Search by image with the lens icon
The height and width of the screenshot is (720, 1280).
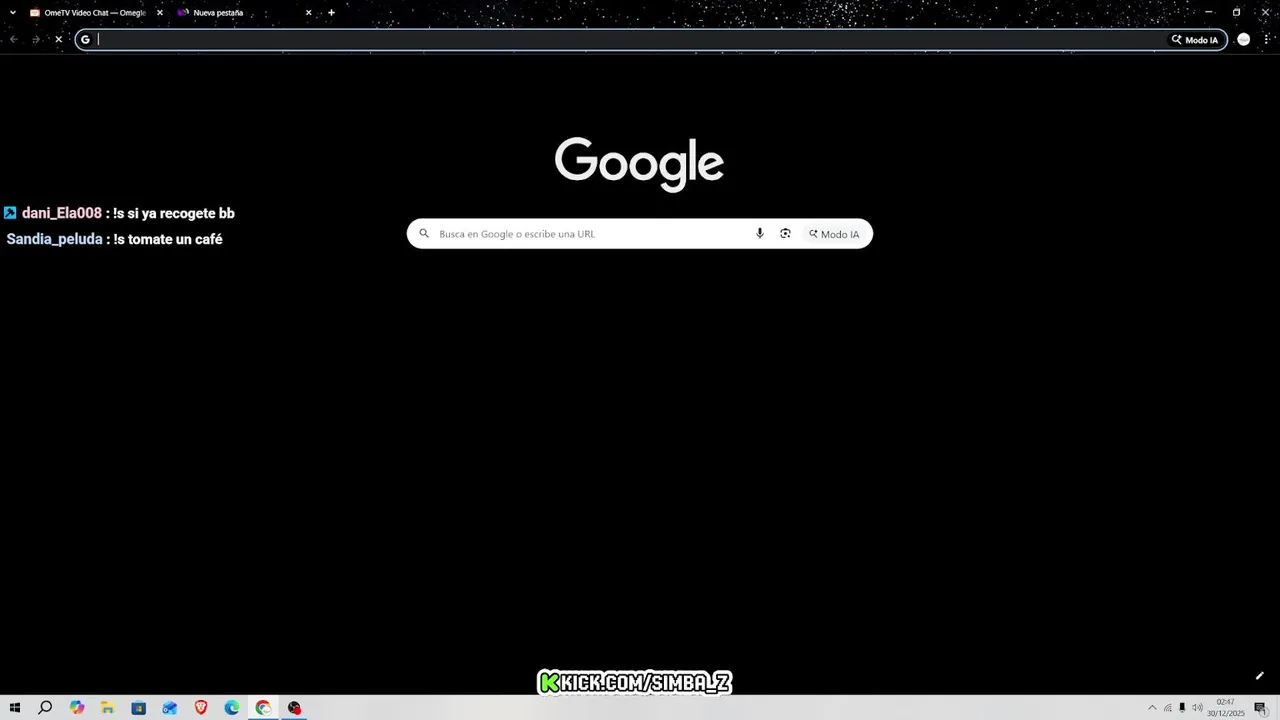point(785,234)
